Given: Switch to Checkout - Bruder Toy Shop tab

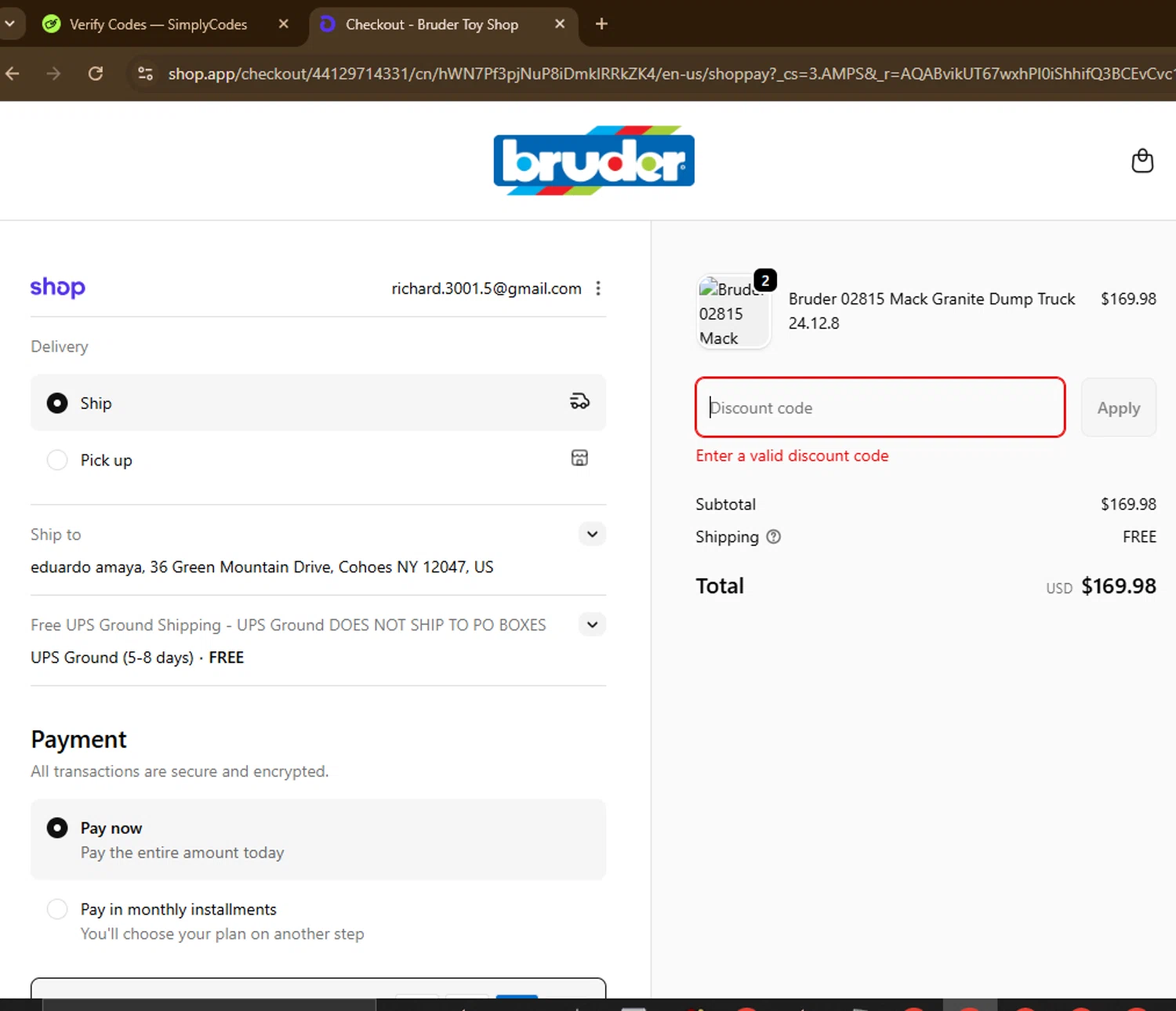Looking at the screenshot, I should 431,24.
